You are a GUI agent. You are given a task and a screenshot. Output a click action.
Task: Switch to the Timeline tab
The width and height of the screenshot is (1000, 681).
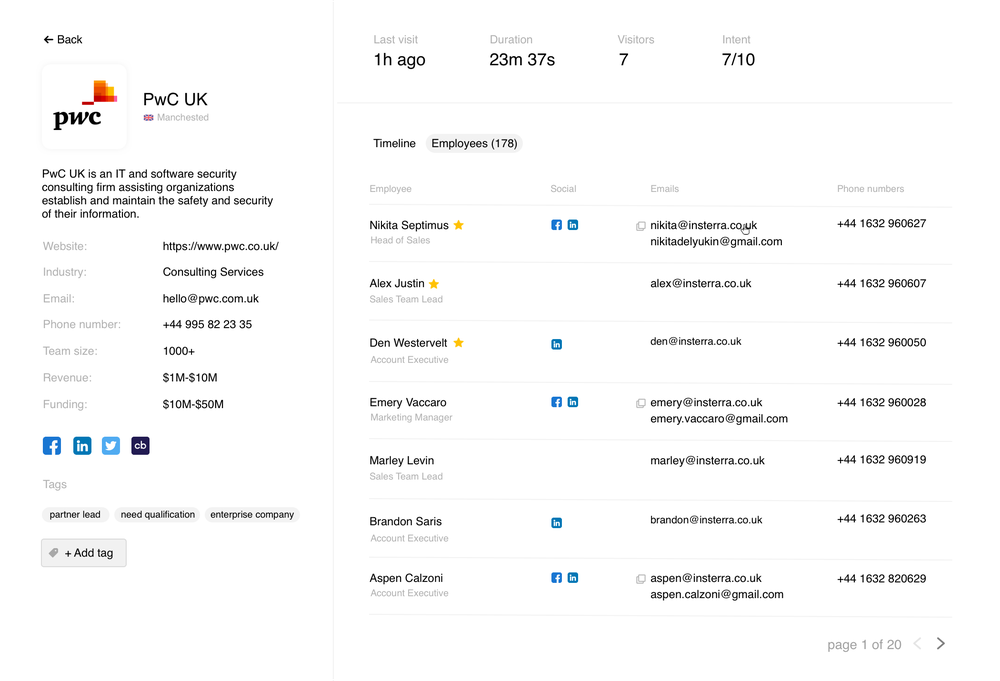click(x=394, y=143)
